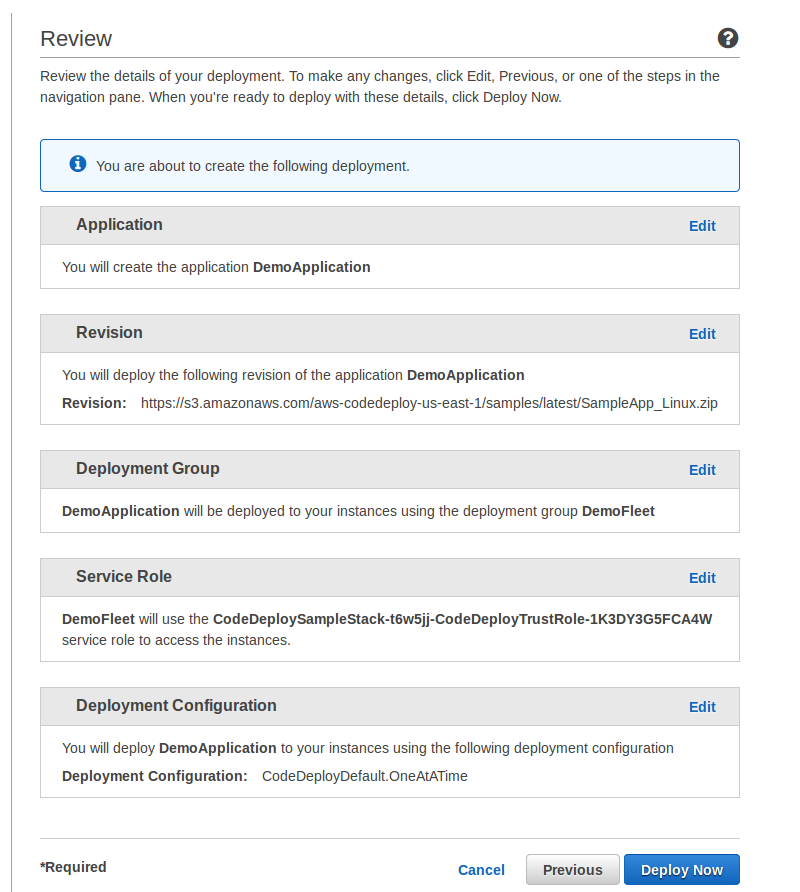Go back with the Previous button
This screenshot has height=892, width=800.
tap(572, 870)
